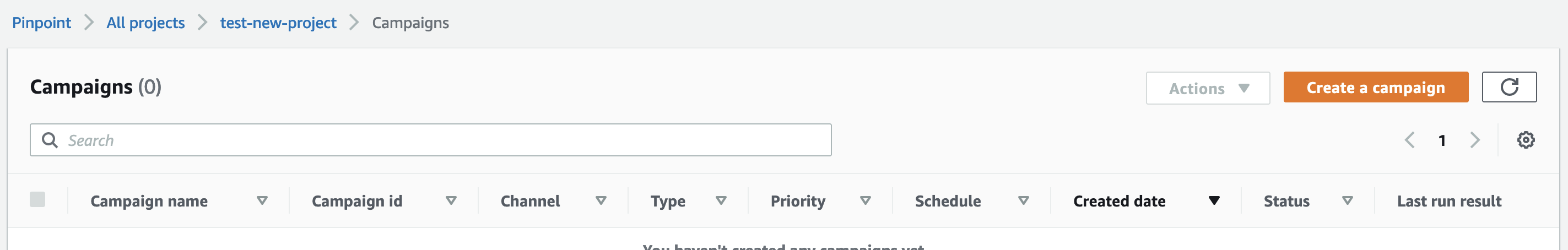Go to Pinpoint breadcrumb link

(41, 23)
